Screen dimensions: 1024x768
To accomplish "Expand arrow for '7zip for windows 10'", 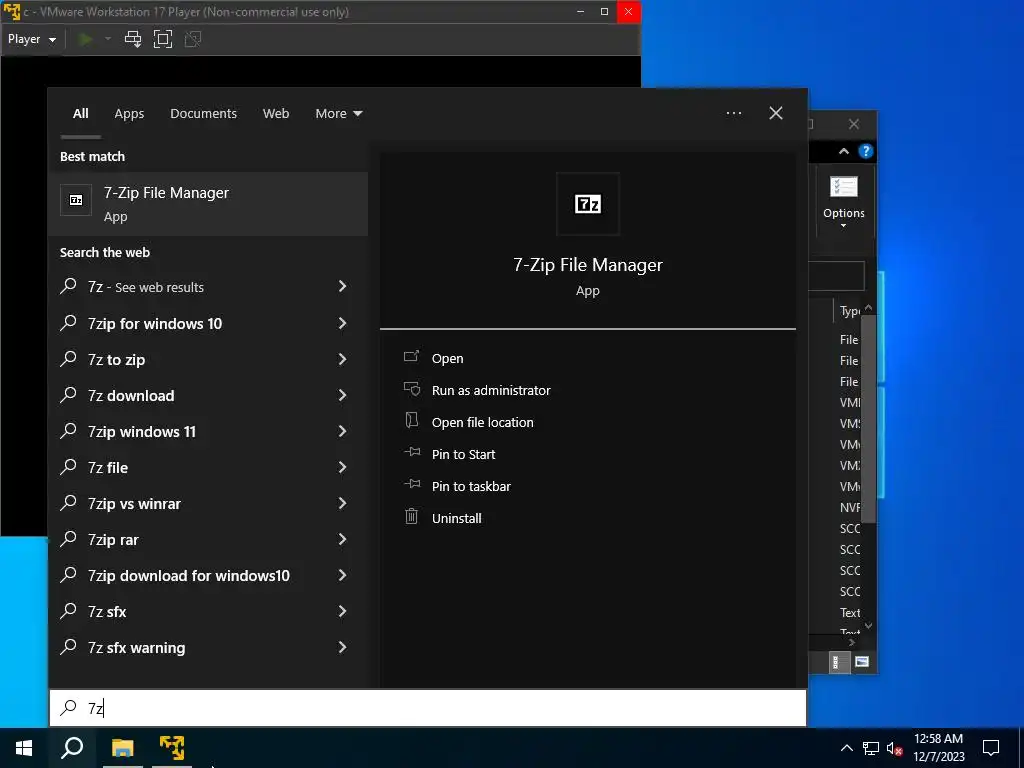I will click(x=342, y=323).
